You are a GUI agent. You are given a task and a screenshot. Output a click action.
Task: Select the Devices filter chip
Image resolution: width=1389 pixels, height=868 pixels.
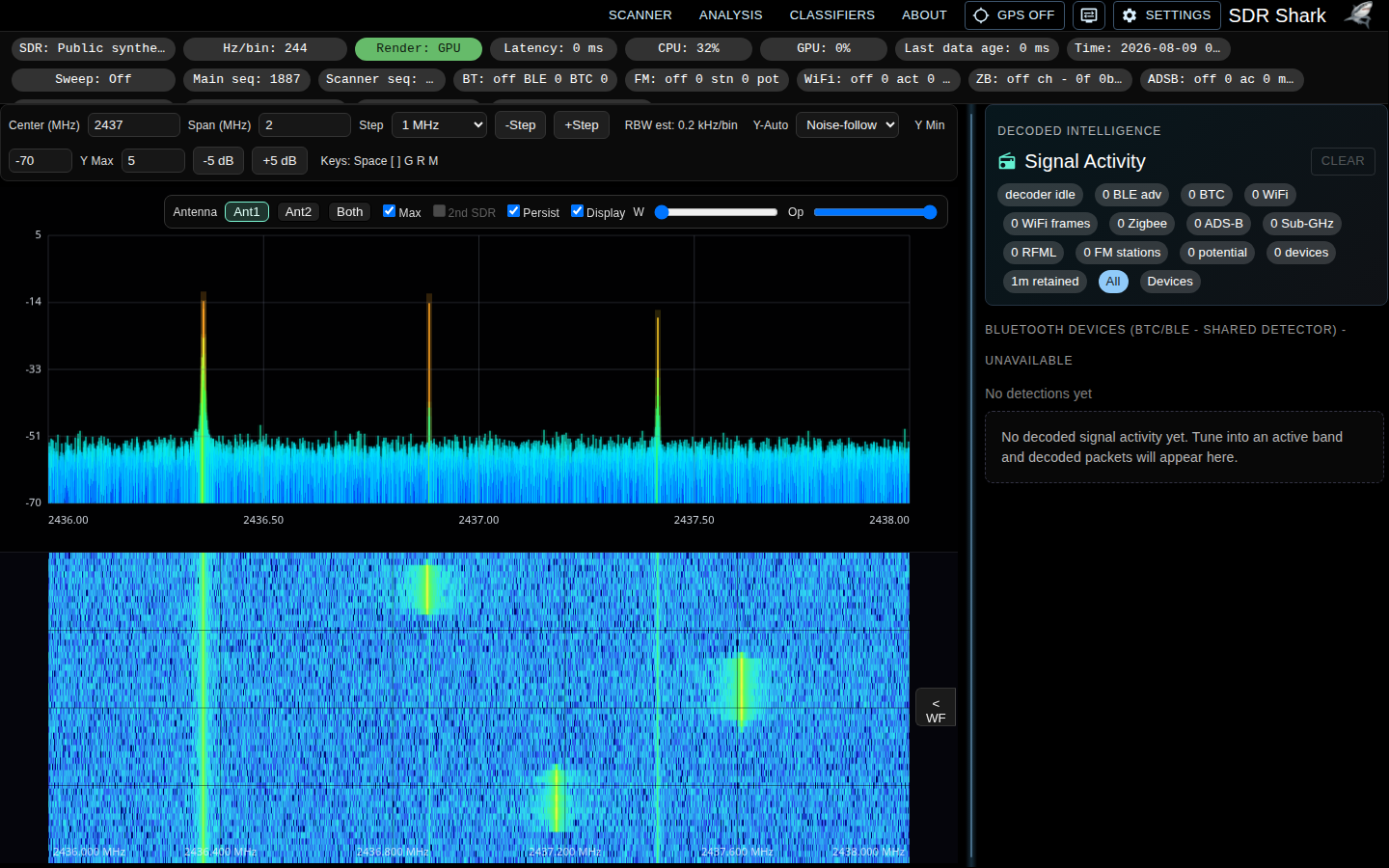[1170, 282]
